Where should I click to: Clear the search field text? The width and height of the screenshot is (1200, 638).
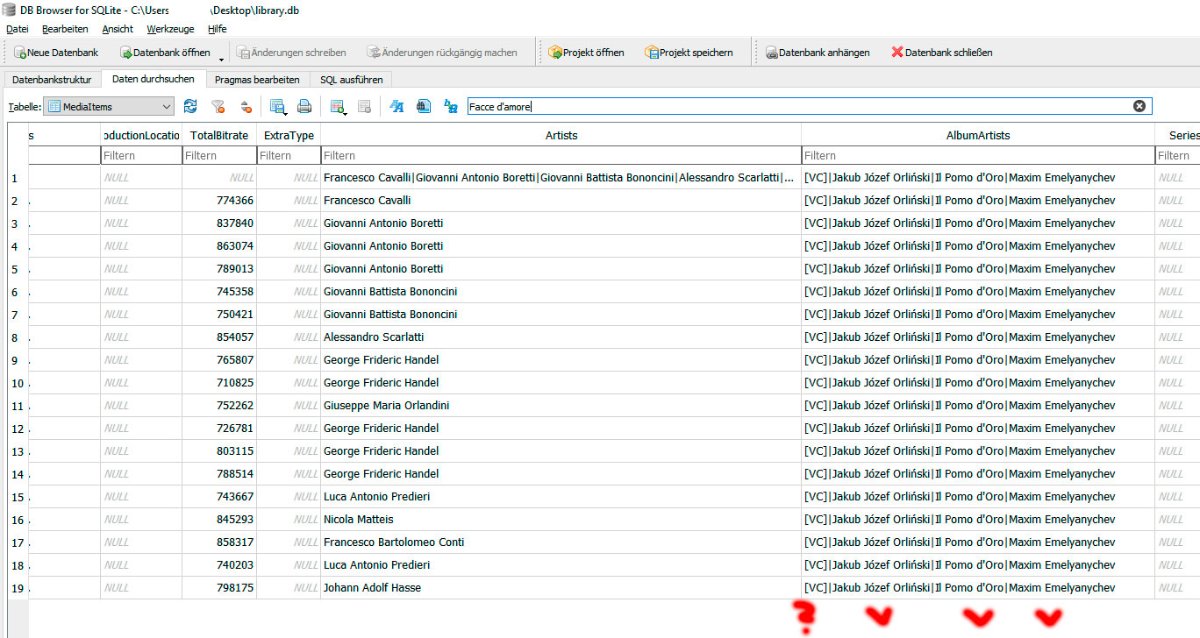(x=1139, y=106)
